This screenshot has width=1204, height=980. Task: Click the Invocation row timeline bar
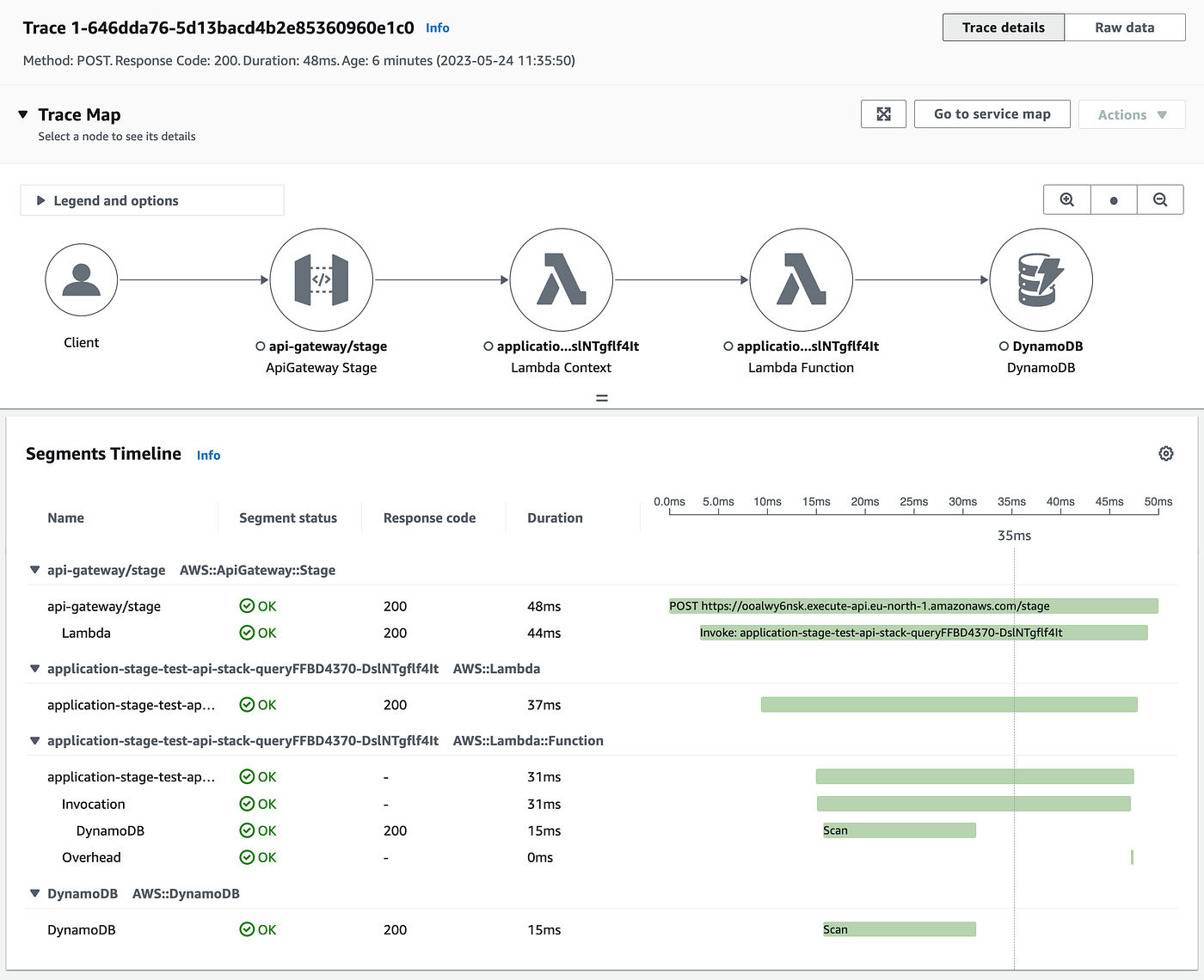pyautogui.click(x=974, y=804)
